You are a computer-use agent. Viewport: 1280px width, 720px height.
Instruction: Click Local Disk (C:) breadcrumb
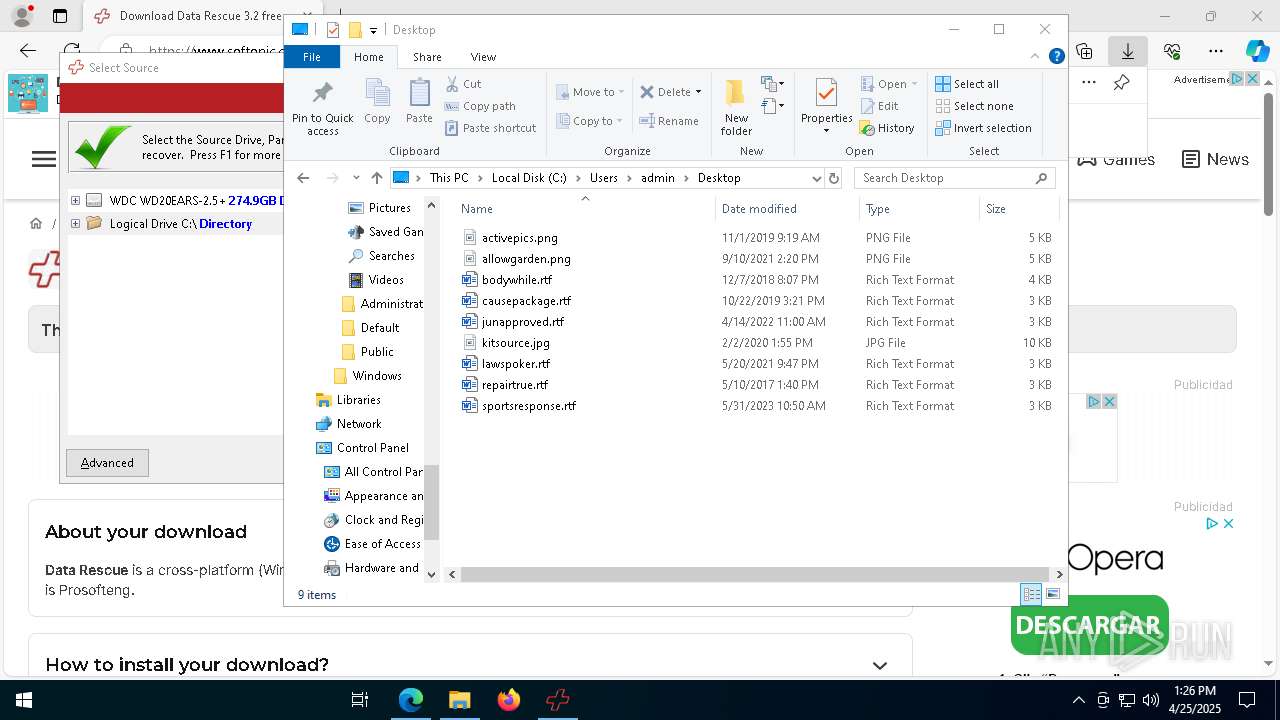[x=529, y=178]
